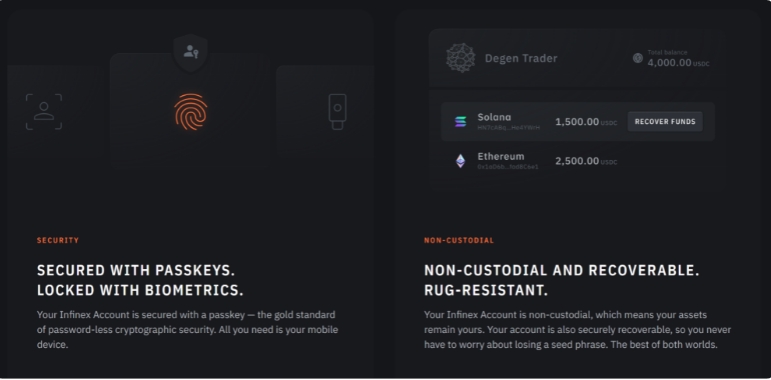Click the orange NON-CUSTODIAL label

click(x=459, y=240)
